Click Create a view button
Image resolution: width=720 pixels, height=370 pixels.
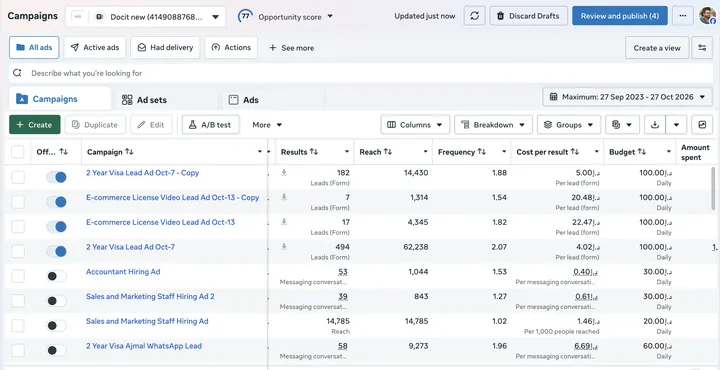[x=657, y=48]
